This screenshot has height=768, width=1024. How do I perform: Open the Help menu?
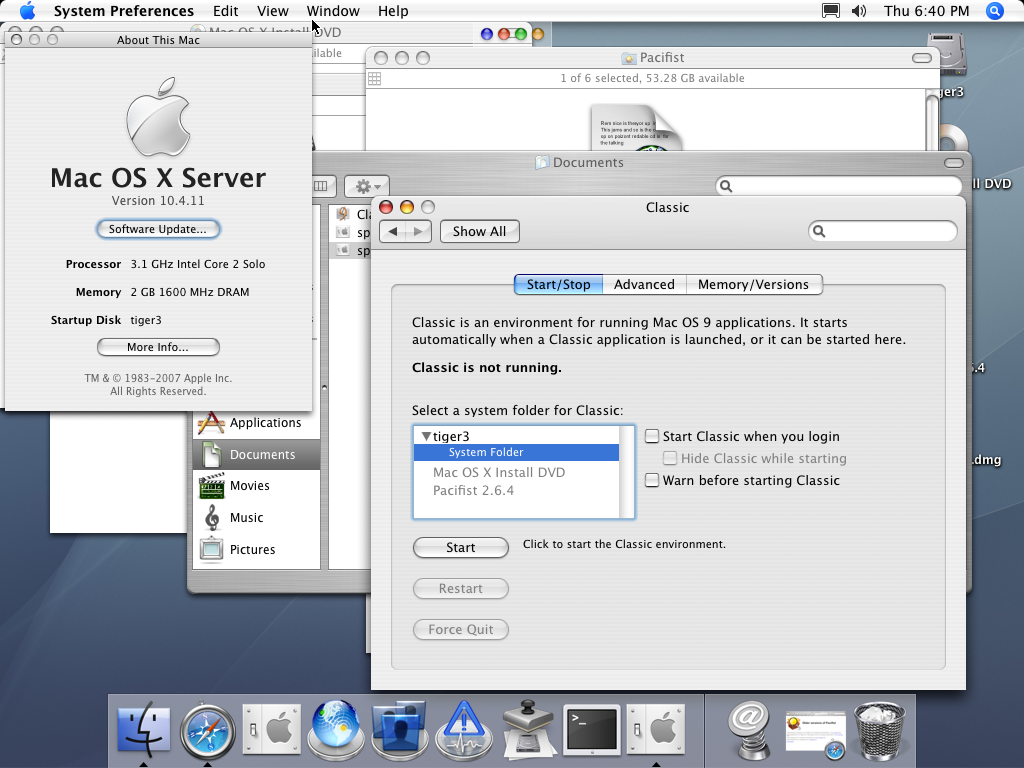tap(392, 11)
